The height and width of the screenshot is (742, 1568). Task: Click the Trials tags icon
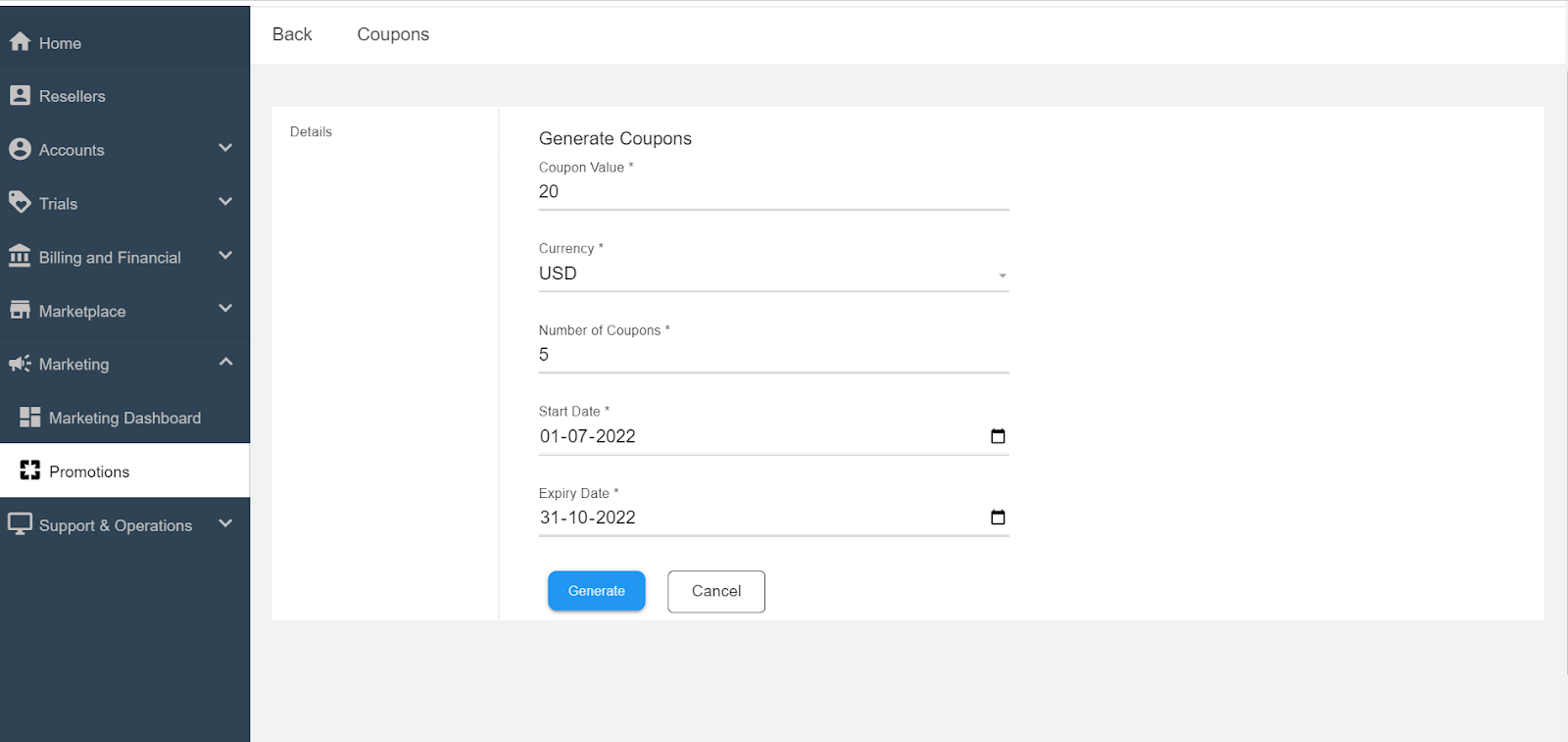(x=20, y=203)
